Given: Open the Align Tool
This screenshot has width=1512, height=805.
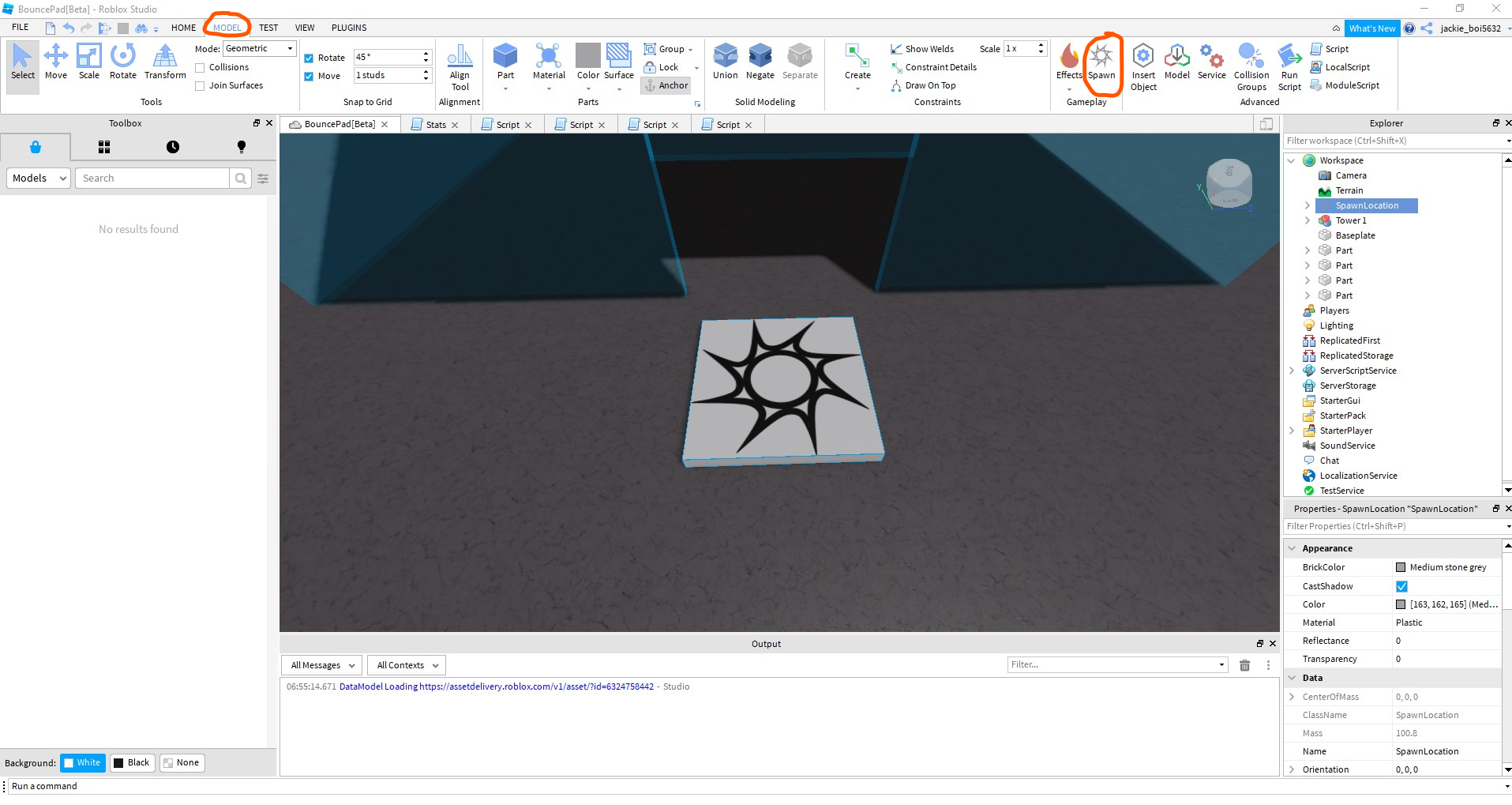Looking at the screenshot, I should [x=460, y=63].
